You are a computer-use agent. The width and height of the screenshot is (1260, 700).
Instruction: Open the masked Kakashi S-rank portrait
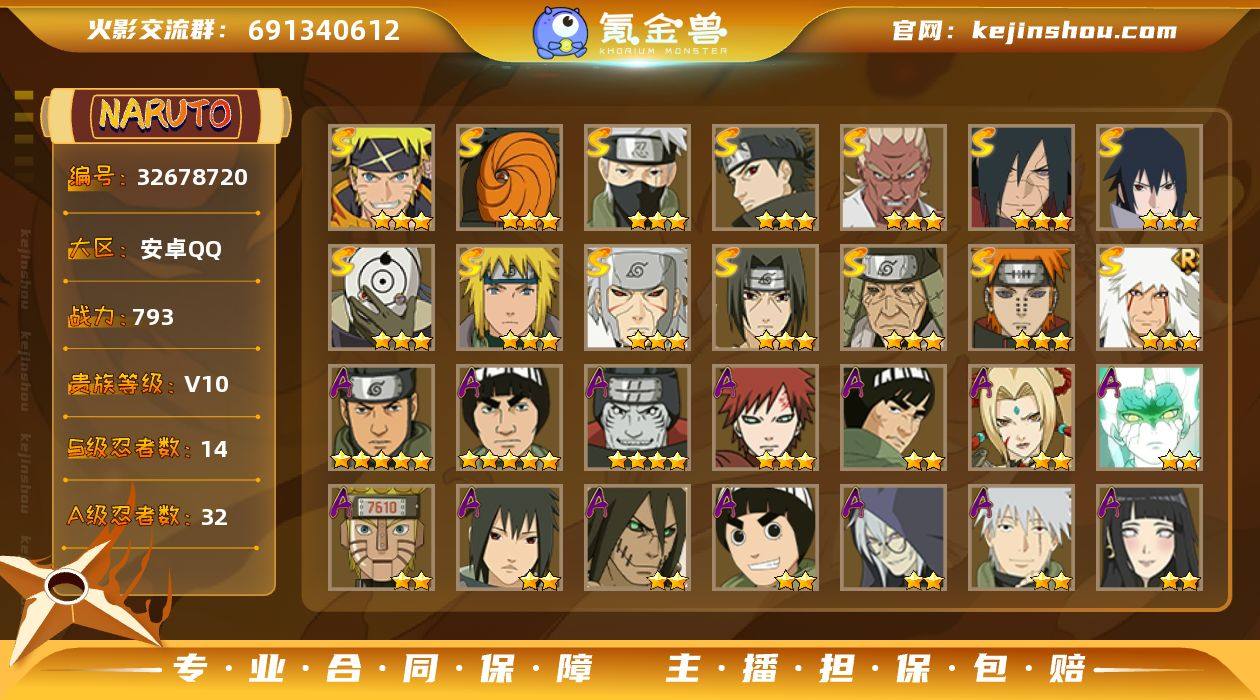(638, 178)
